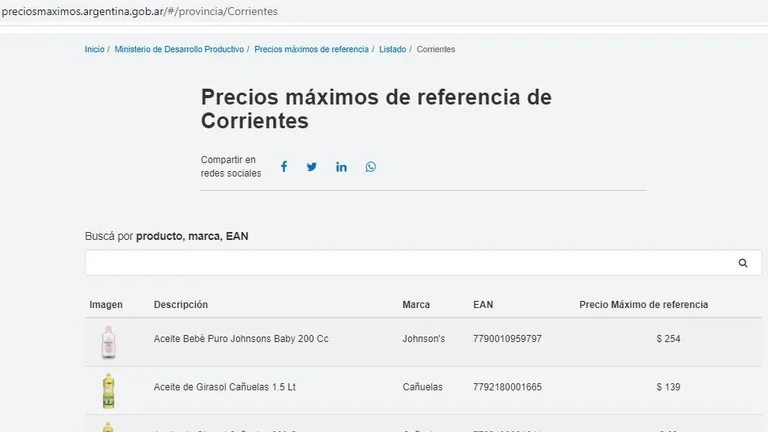This screenshot has height=432, width=768.
Task: Open the Johnson's baby oil product thumbnail
Action: [108, 342]
